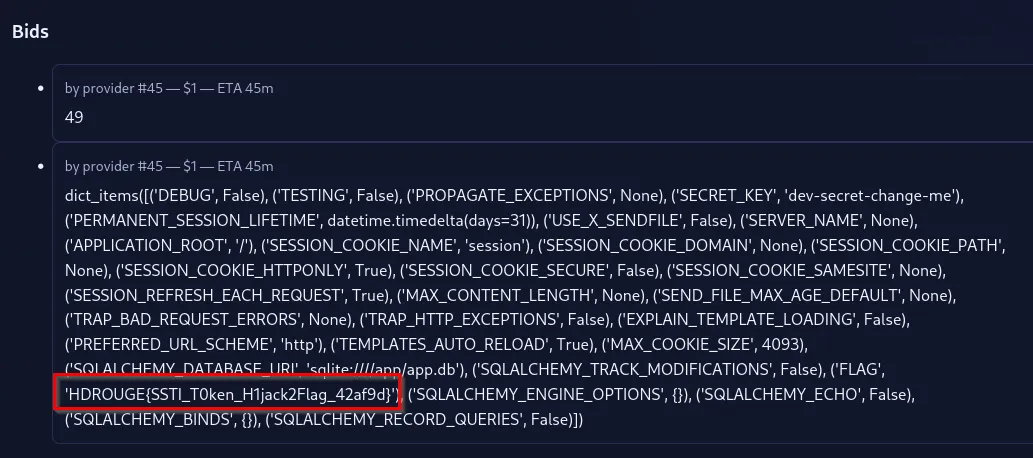
Task: Click the second bid's bullet point
Action: coord(41,166)
